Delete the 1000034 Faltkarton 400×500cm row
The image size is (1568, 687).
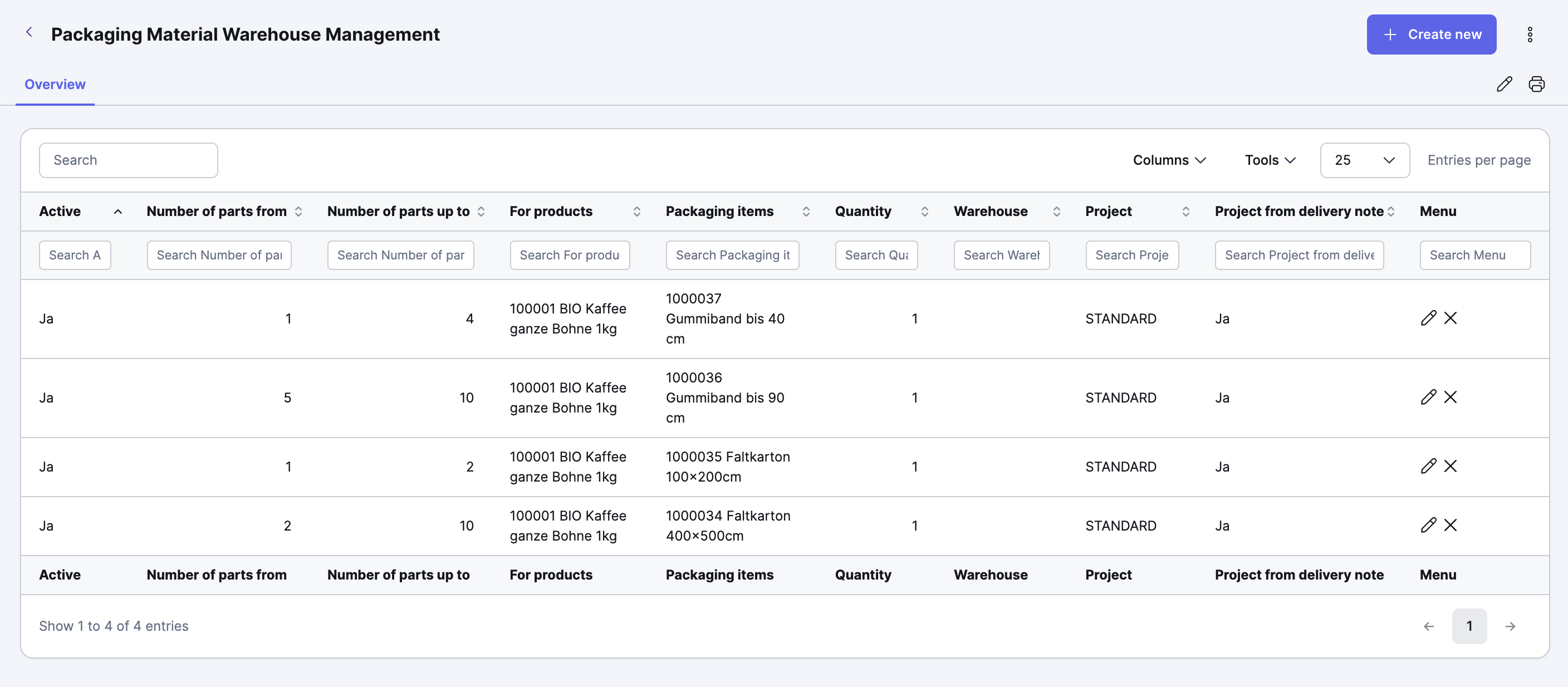pyautogui.click(x=1451, y=525)
